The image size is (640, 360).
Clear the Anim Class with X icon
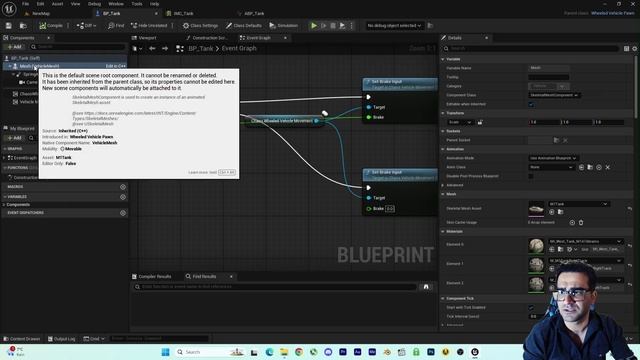pos(608,167)
